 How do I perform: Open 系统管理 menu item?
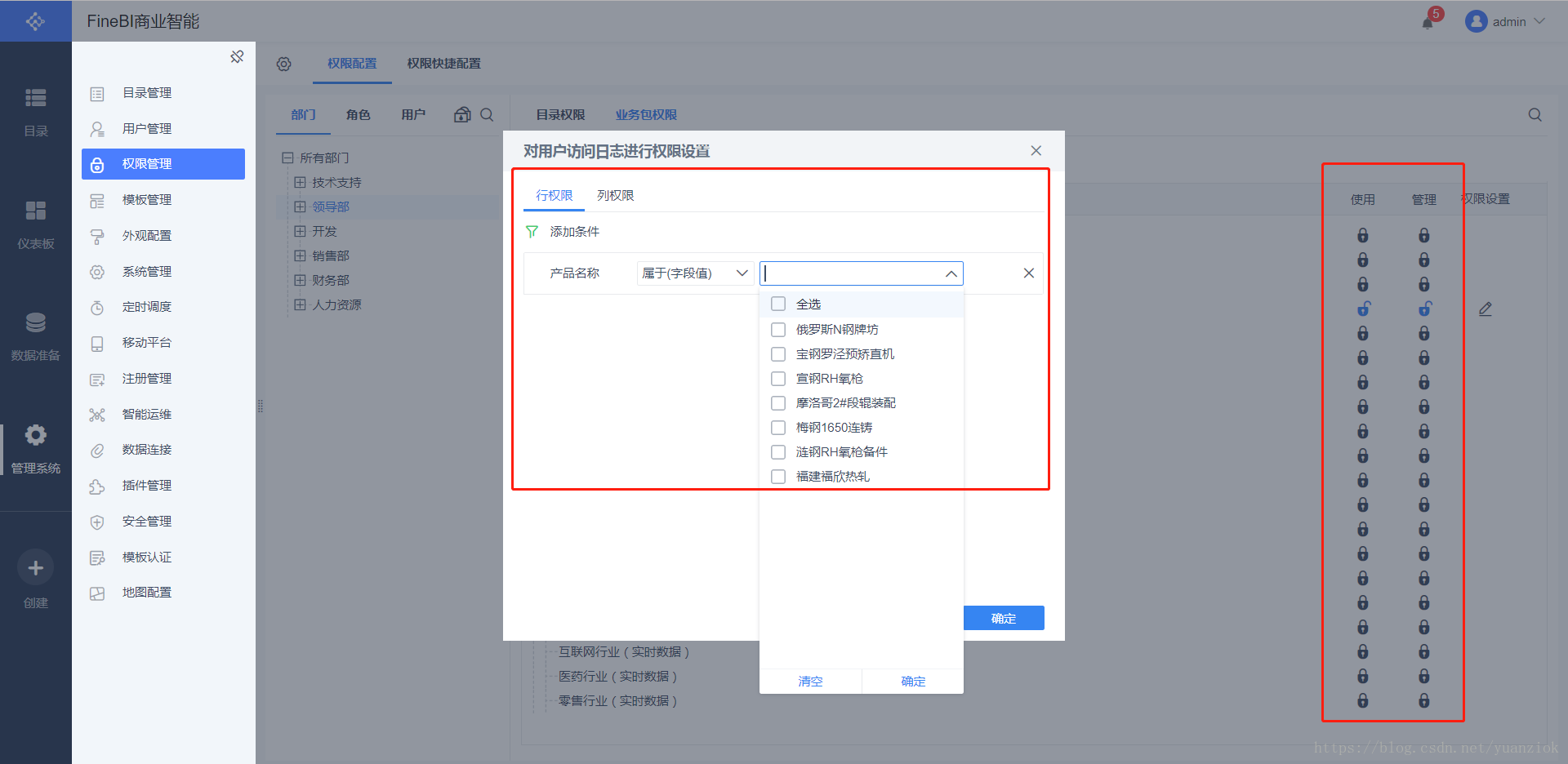coord(163,272)
